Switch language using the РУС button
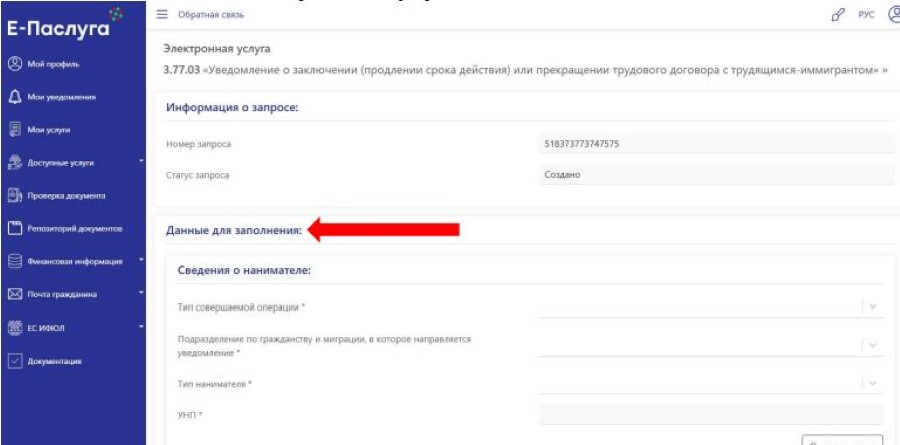900x445 pixels. pos(864,14)
